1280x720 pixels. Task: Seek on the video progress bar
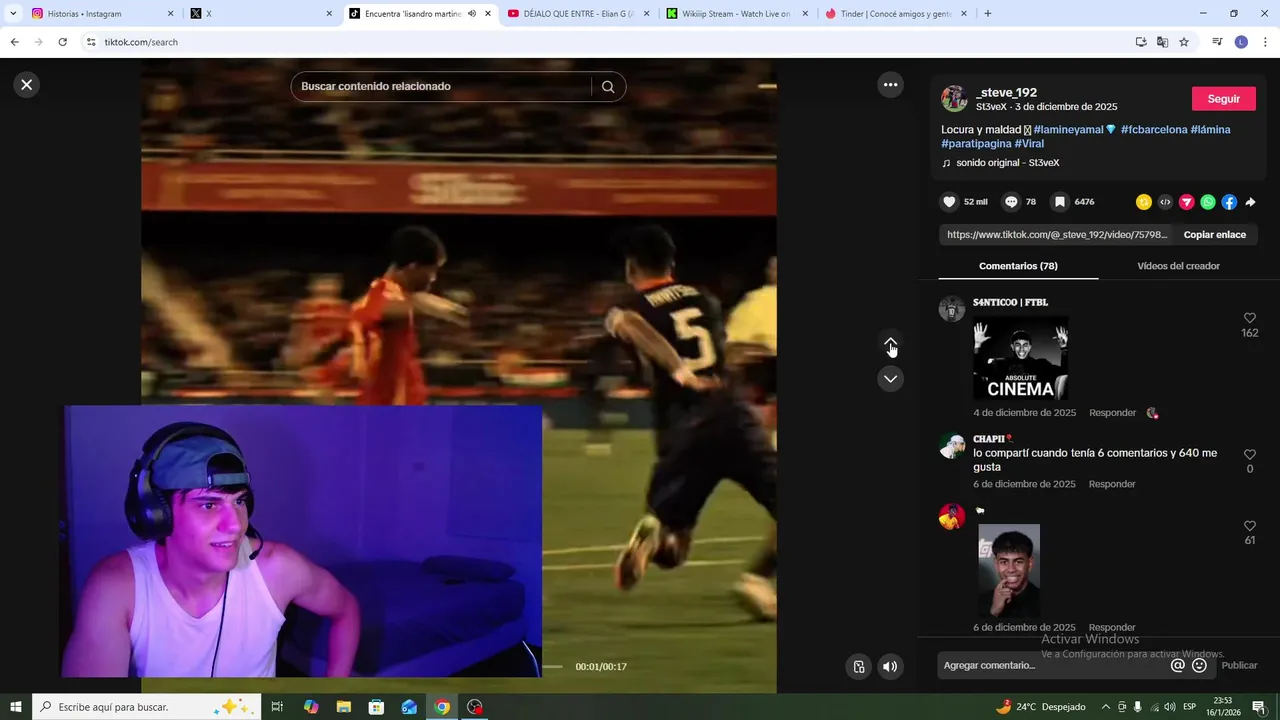(x=552, y=667)
